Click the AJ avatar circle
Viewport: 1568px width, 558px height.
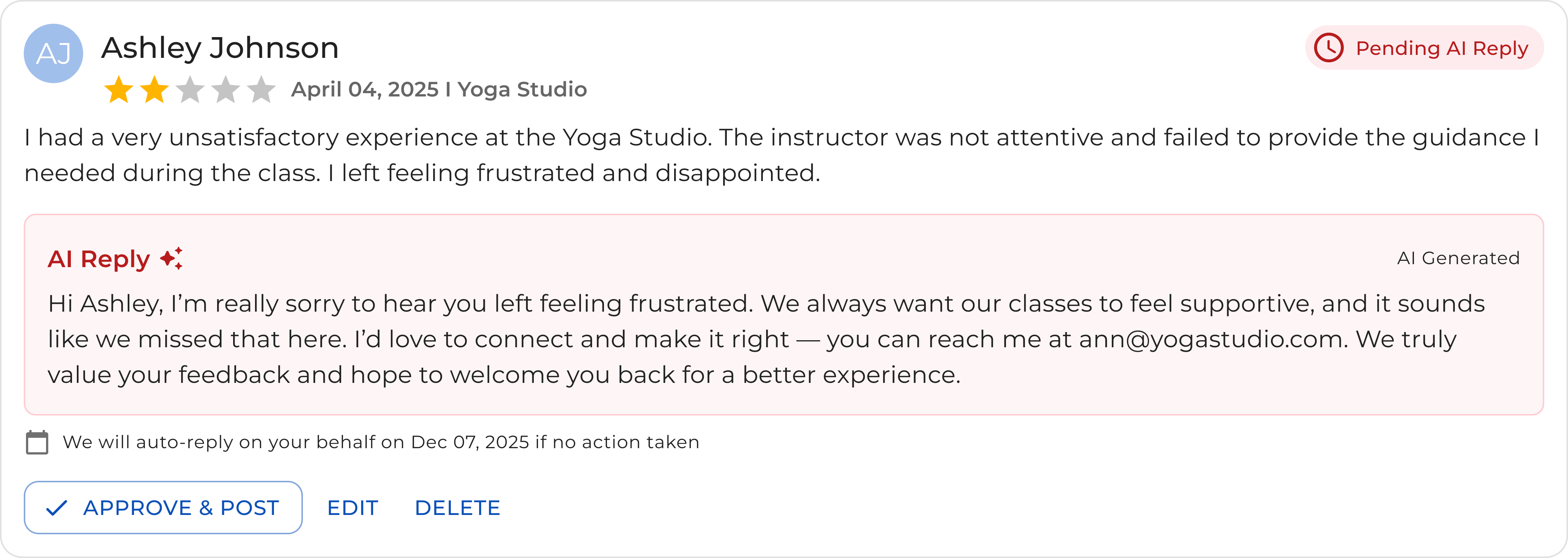coord(53,53)
